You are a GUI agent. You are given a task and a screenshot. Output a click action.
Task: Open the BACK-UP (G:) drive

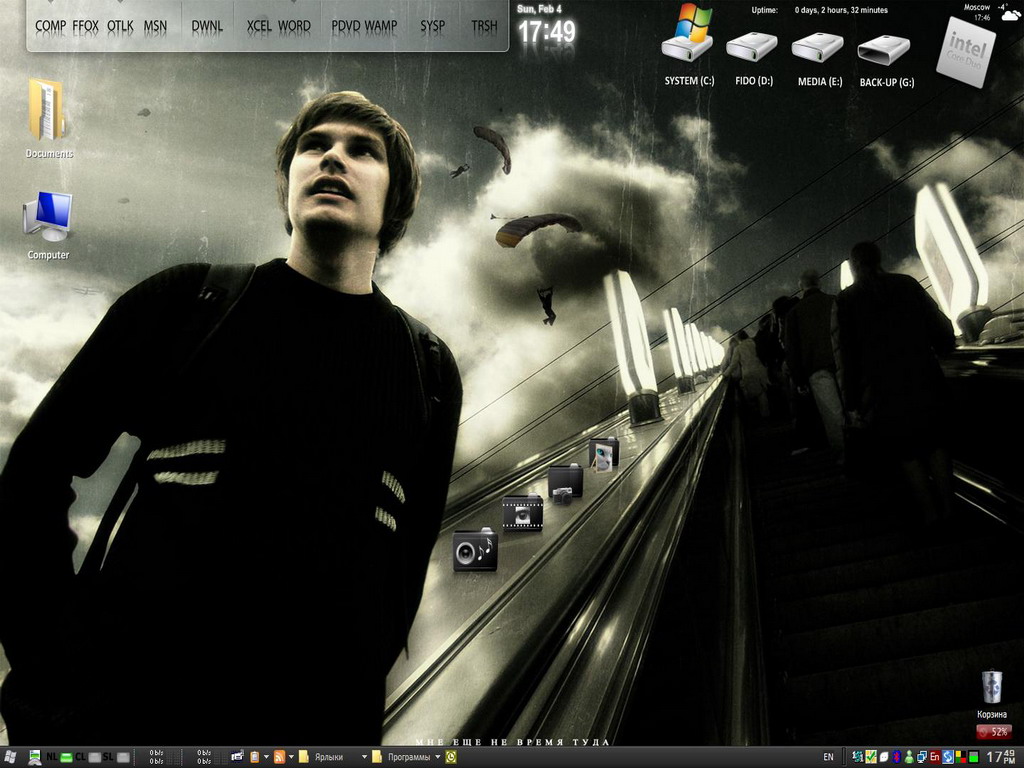884,48
